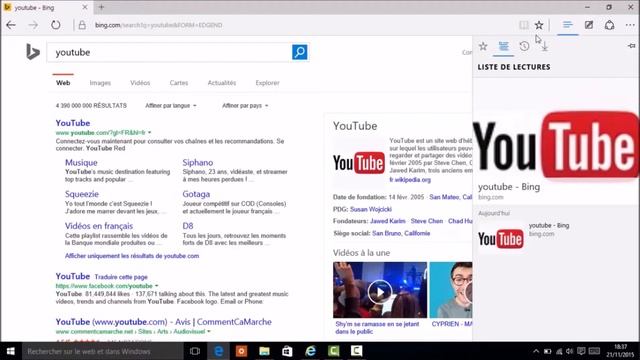Screen dimensions: 640x360
Task: Open Make a Web Note pen icon
Action: coord(589,25)
